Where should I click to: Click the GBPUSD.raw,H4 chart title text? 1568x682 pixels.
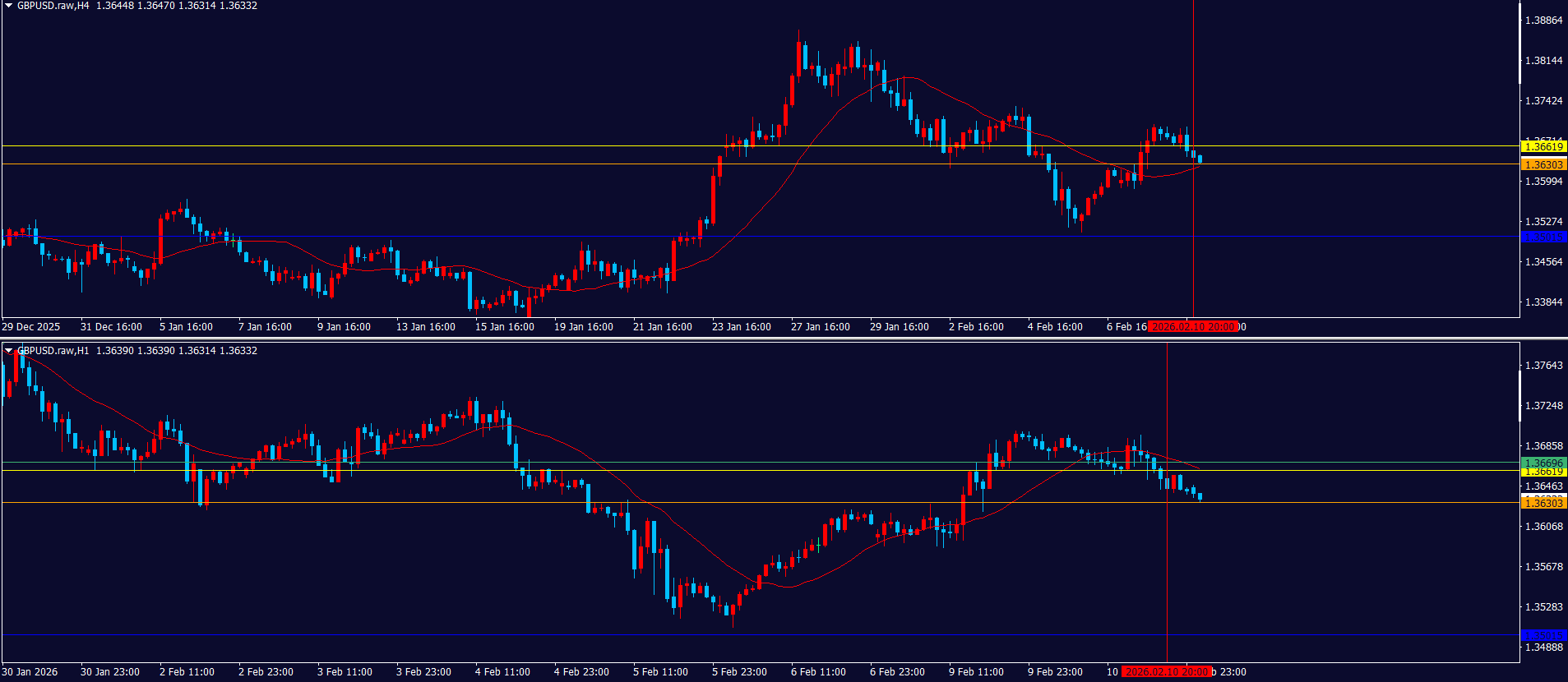point(53,6)
